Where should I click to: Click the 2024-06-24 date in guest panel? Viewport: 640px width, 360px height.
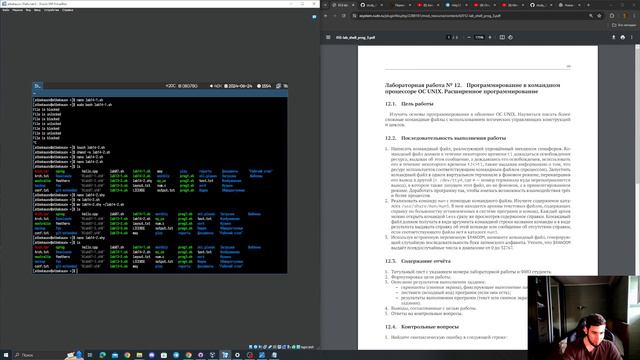coord(238,86)
